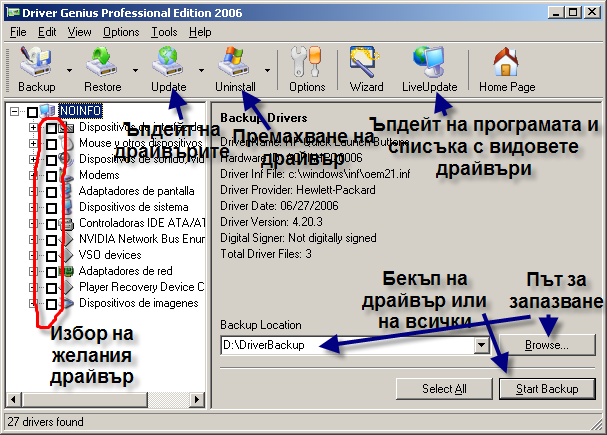Viewport: 607px width, 435px height.
Task: Check the Player Recovery Device checkbox
Action: coord(51,288)
